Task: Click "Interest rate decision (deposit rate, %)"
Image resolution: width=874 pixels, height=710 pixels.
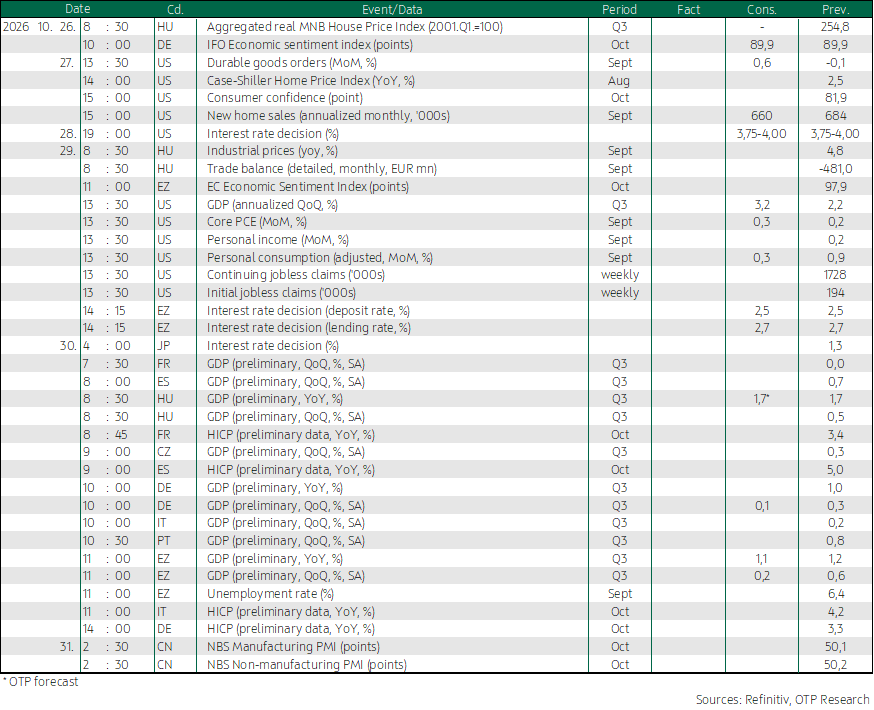Action: click(308, 310)
